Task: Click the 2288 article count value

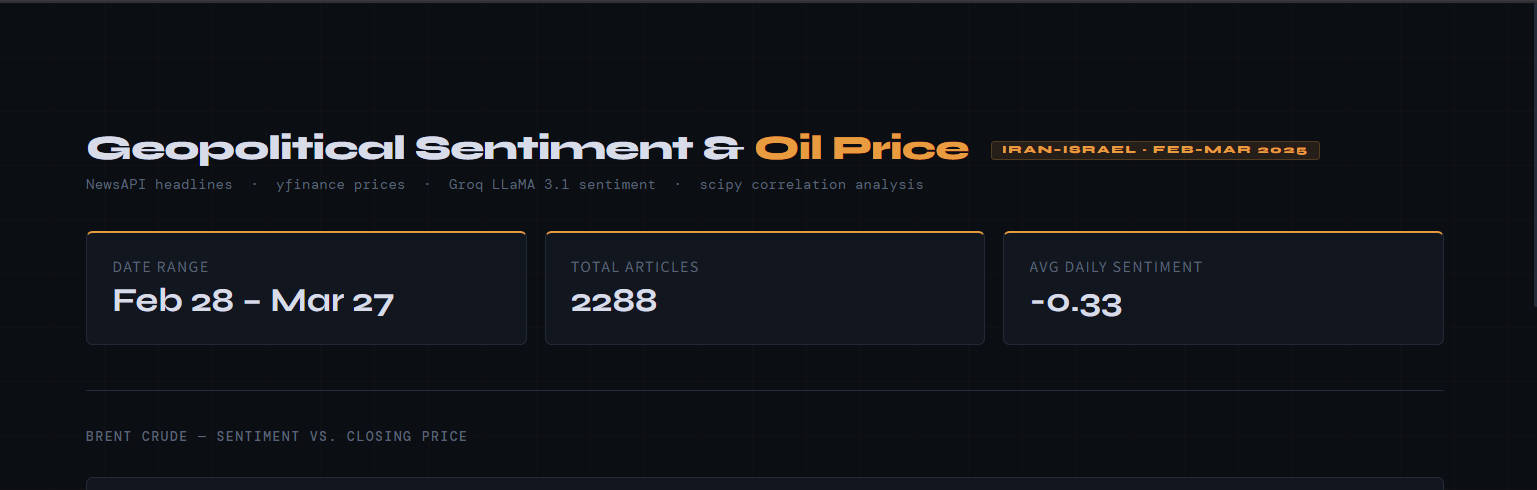Action: pyautogui.click(x=613, y=301)
